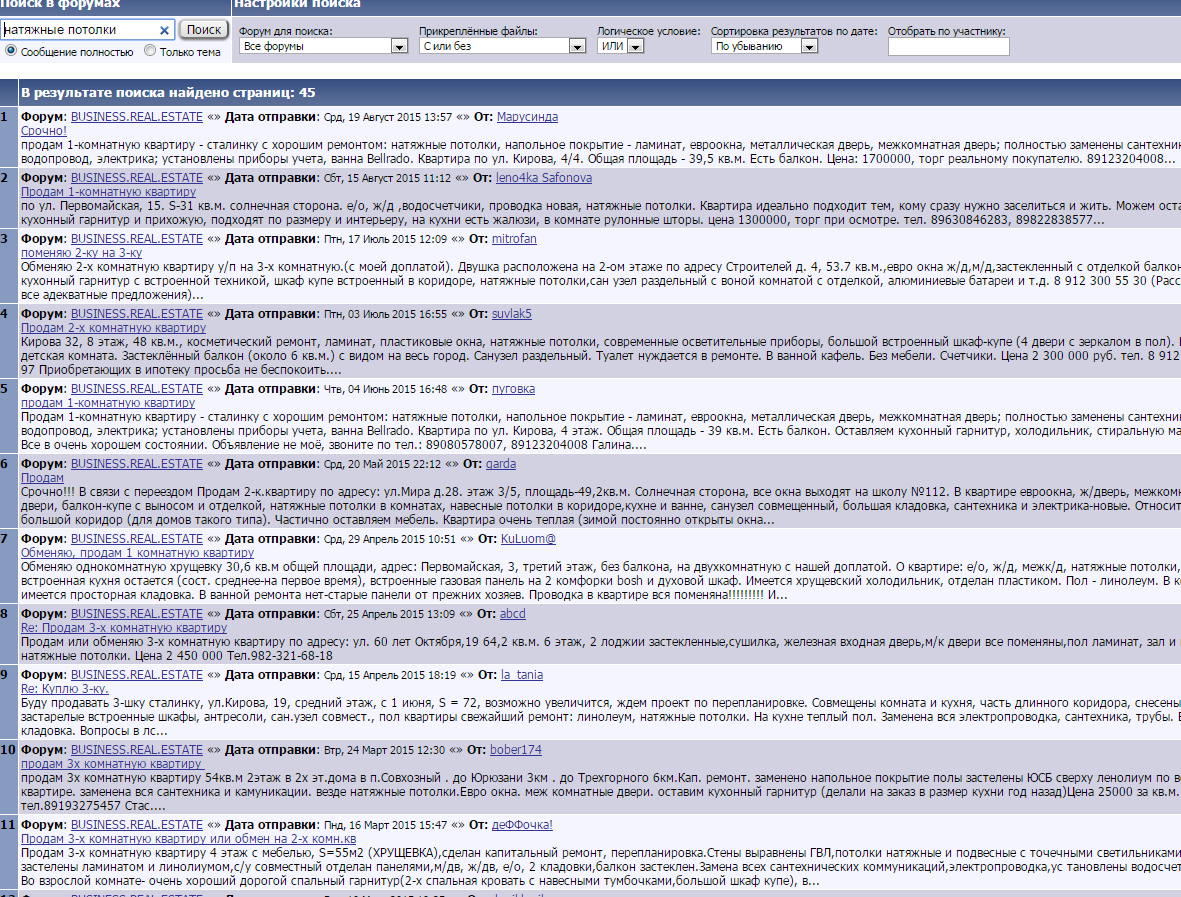Click the 'Отобрать по участнику' input field
Image resolution: width=1181 pixels, height=897 pixels.
[x=948, y=46]
